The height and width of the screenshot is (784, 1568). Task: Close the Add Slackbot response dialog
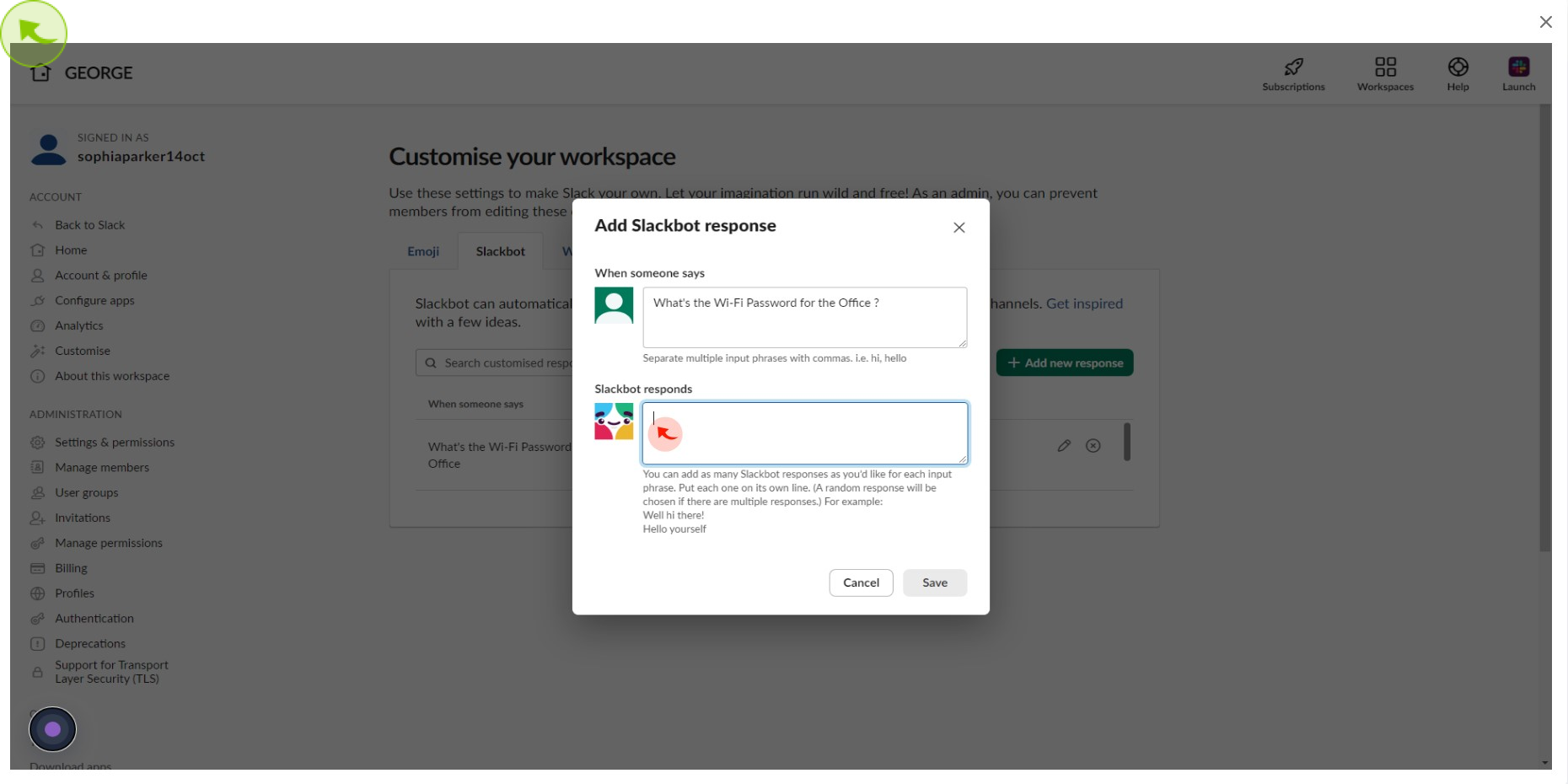tap(959, 228)
